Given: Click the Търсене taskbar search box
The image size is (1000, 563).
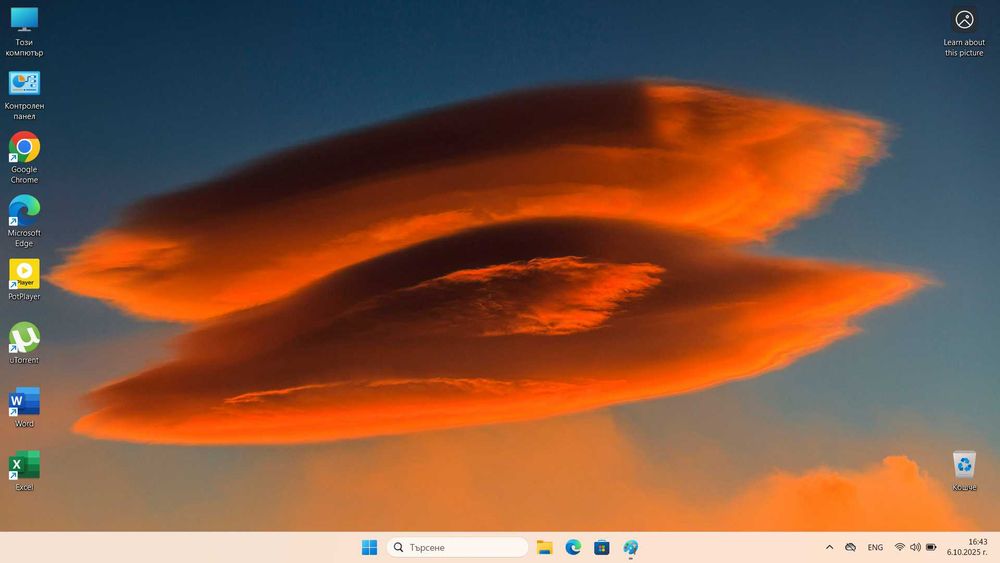Looking at the screenshot, I should click(457, 547).
